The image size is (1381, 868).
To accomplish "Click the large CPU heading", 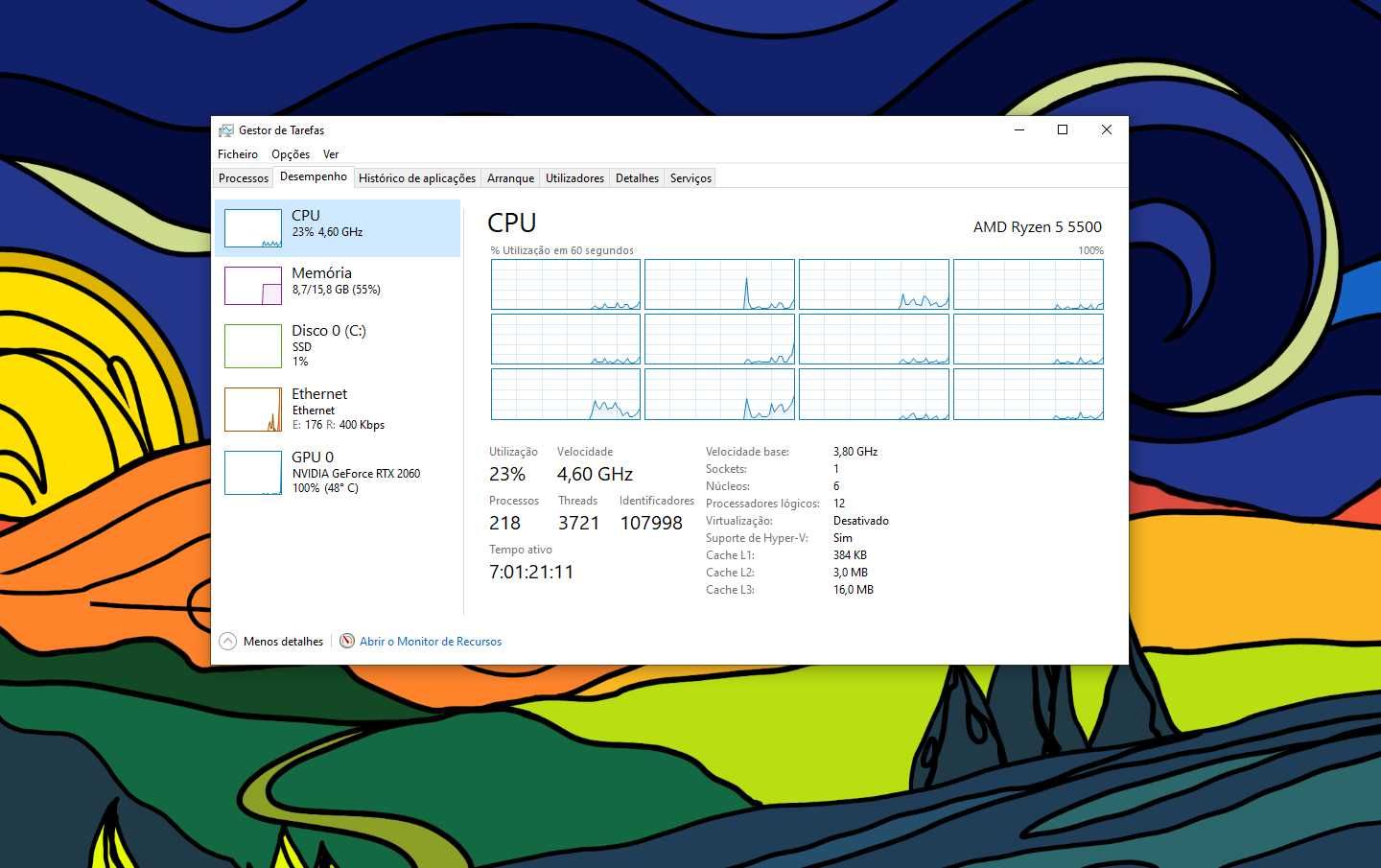I will 512,223.
